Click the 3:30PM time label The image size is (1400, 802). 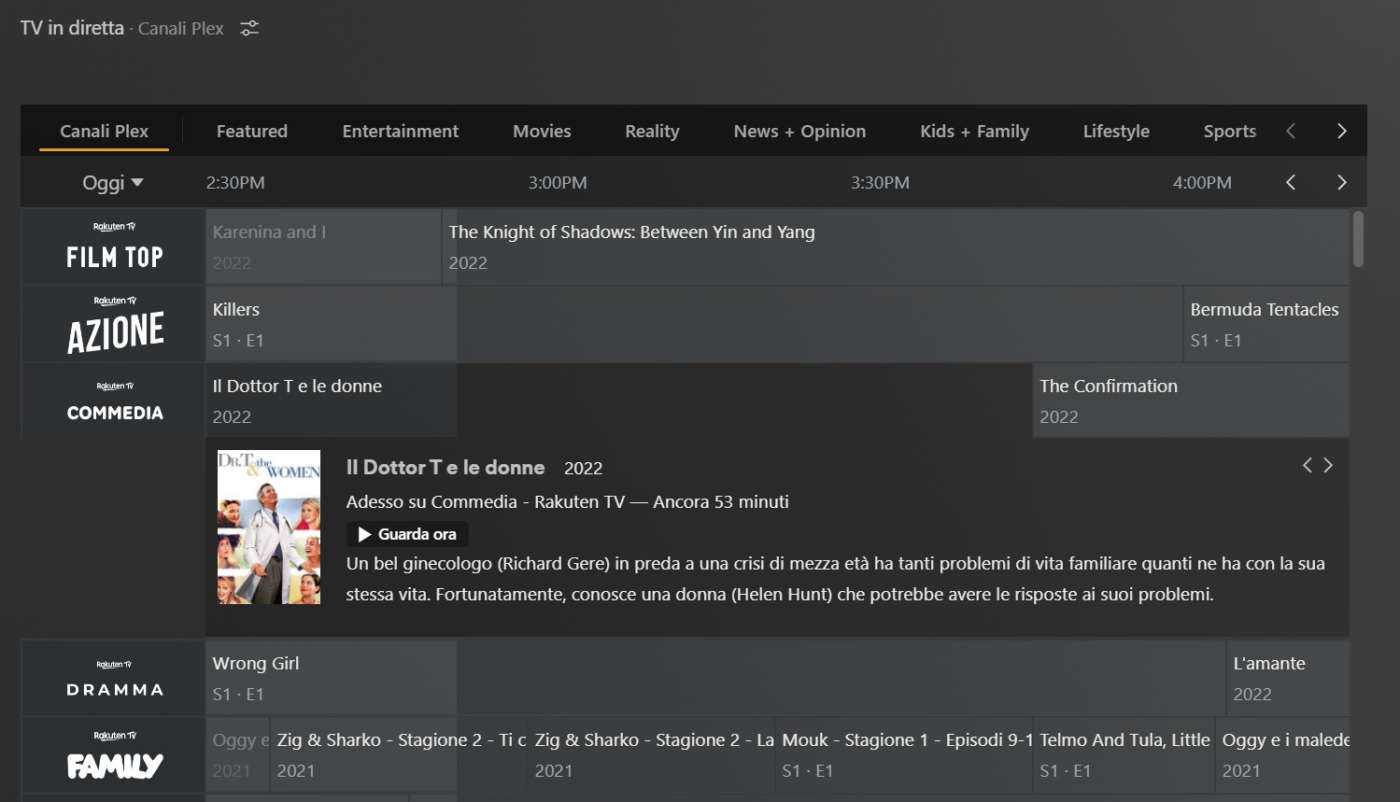tap(880, 183)
